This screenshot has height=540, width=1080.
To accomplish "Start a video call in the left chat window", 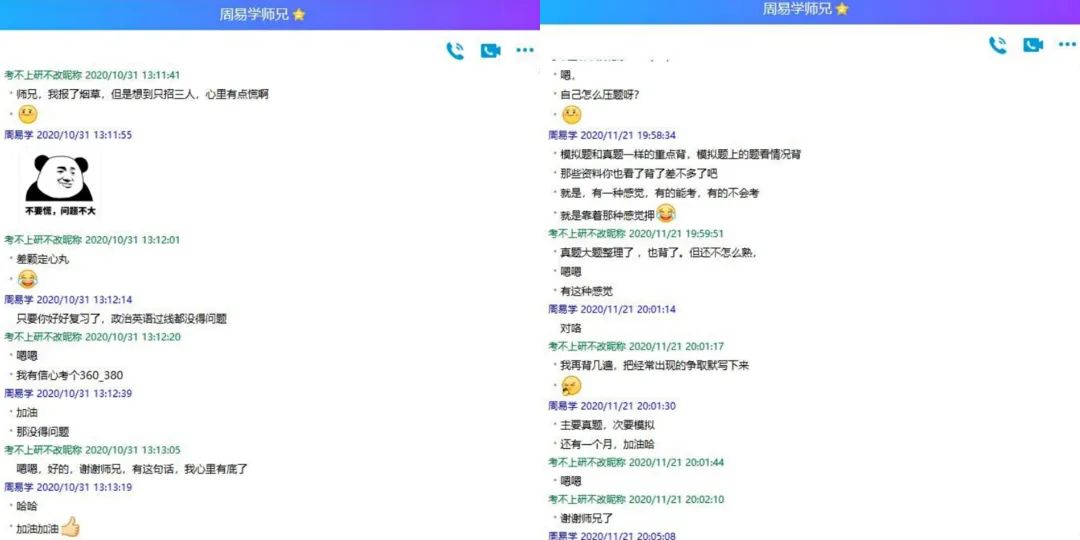I will pyautogui.click(x=490, y=51).
